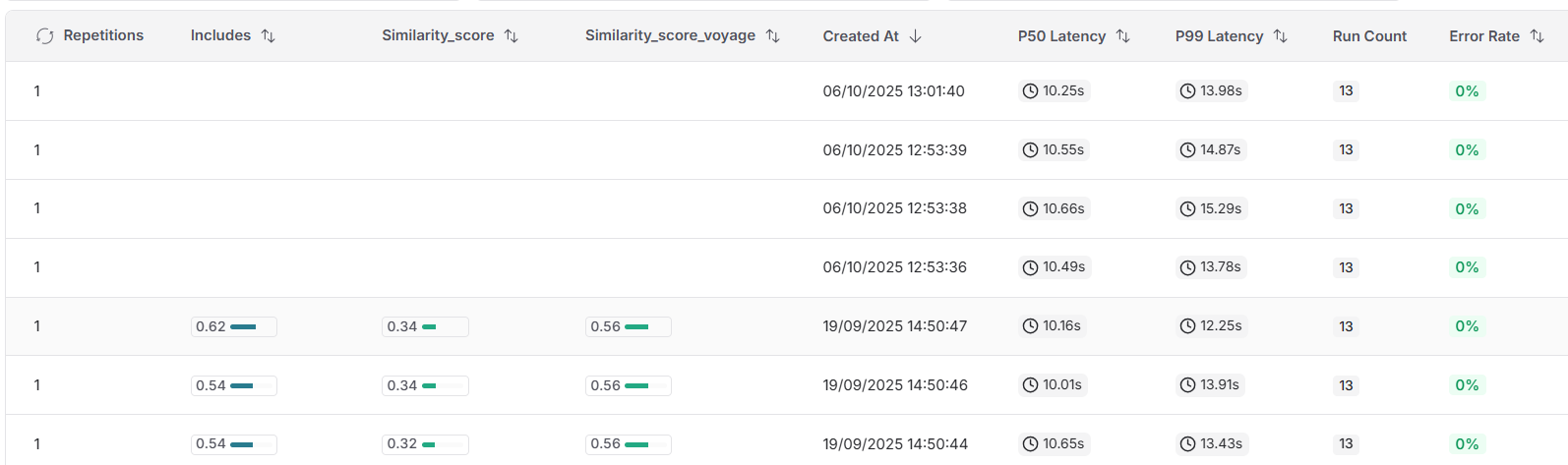The width and height of the screenshot is (1568, 465).
Task: Sort by P99 Latency arrows icon
Action: point(1280,36)
